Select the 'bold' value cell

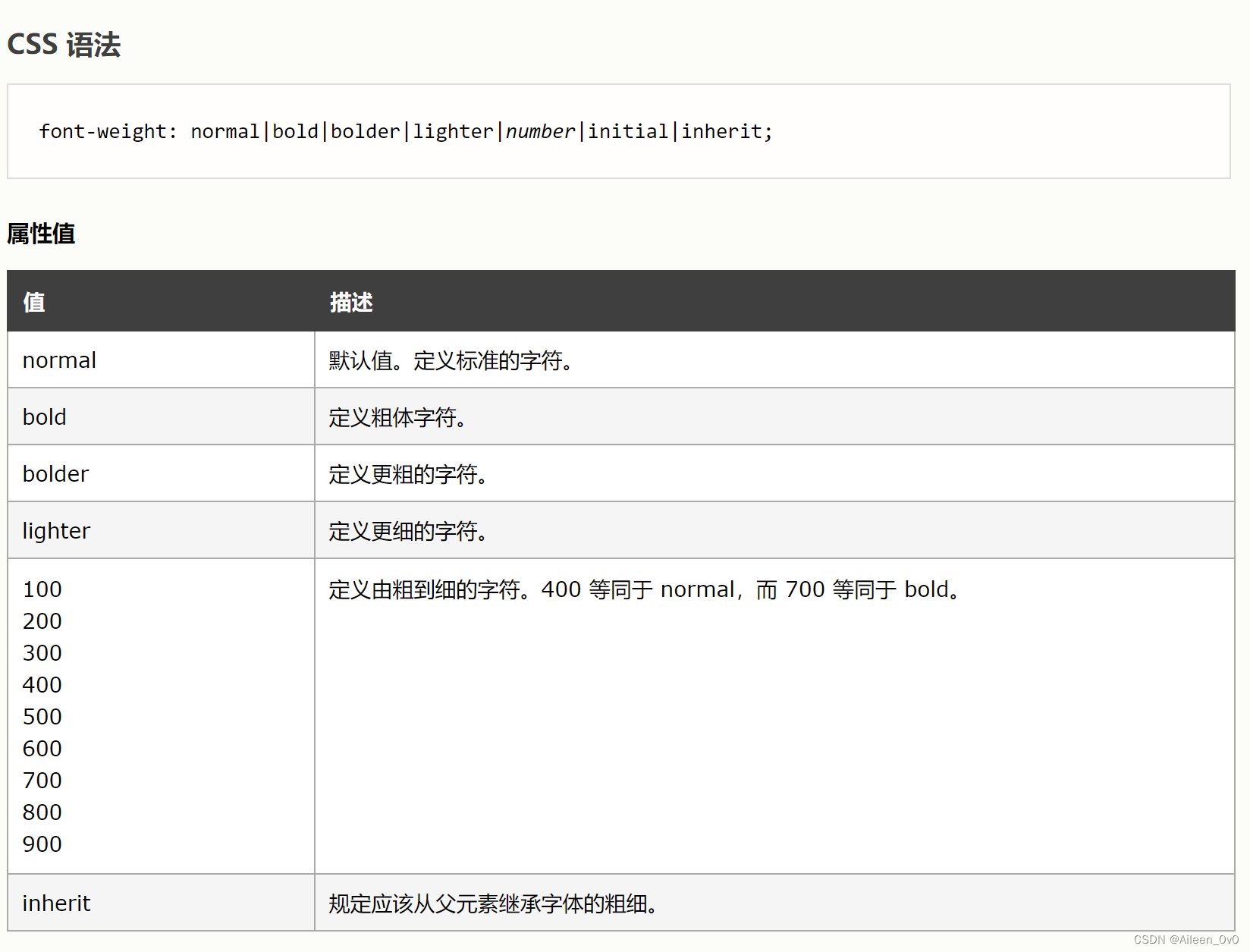pyautogui.click(x=161, y=416)
